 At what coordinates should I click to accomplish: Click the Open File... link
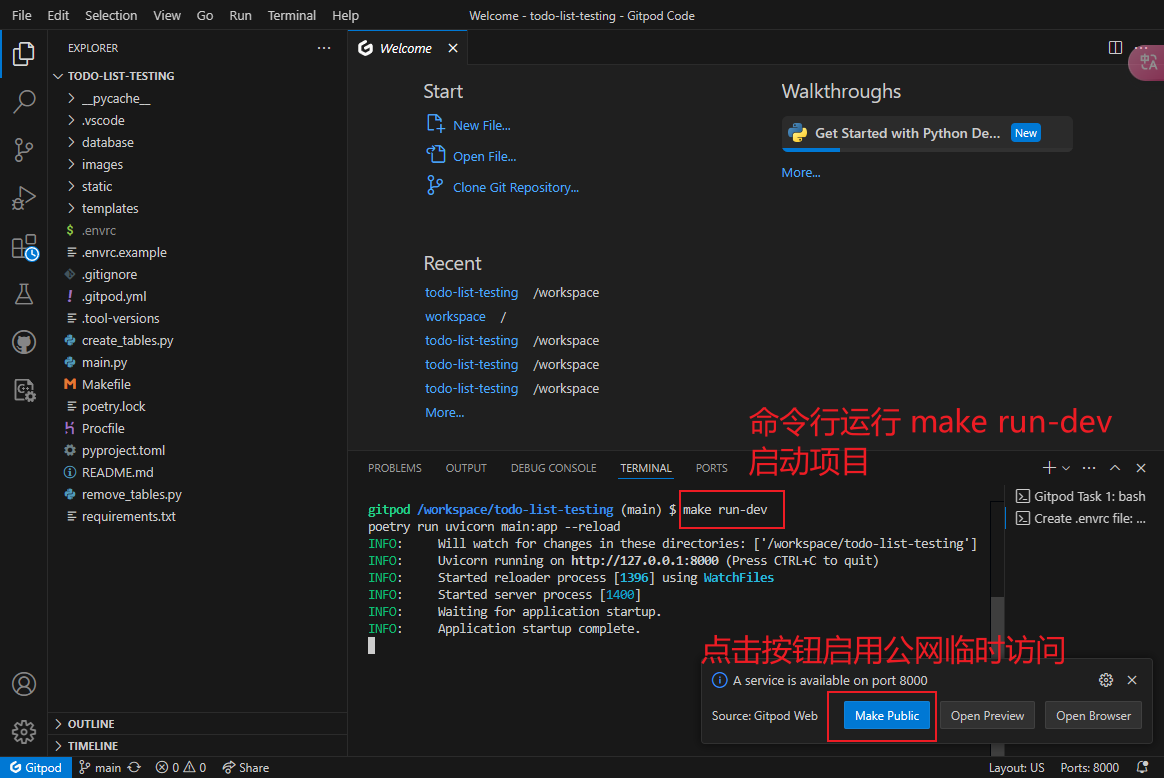[484, 157]
